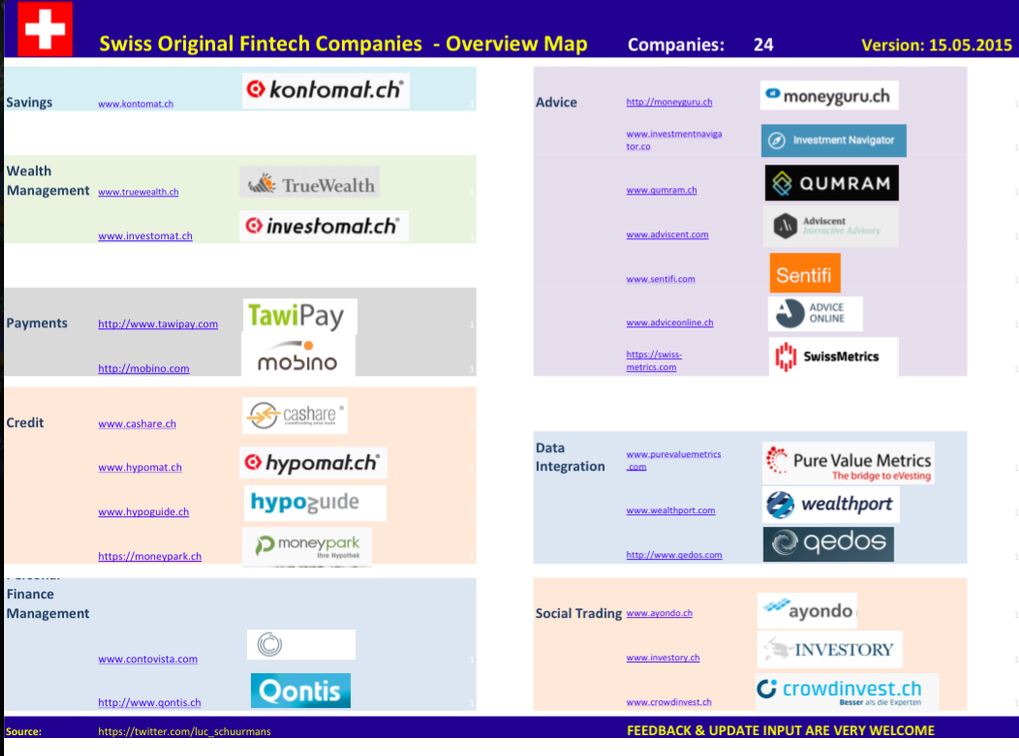Click the ayondo logo

click(807, 610)
